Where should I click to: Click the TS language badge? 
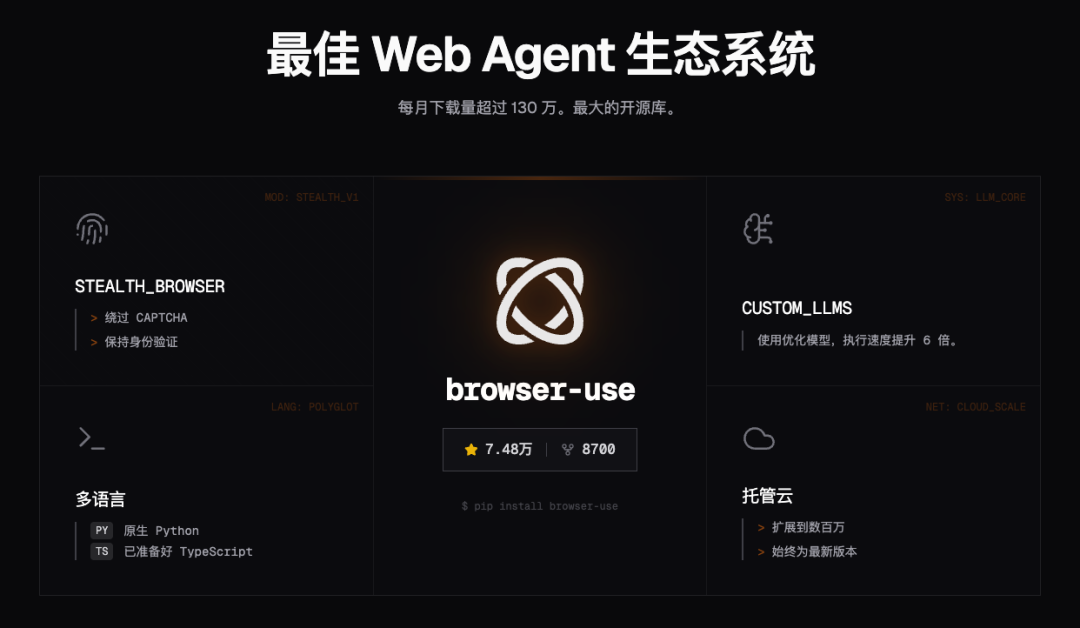point(102,551)
